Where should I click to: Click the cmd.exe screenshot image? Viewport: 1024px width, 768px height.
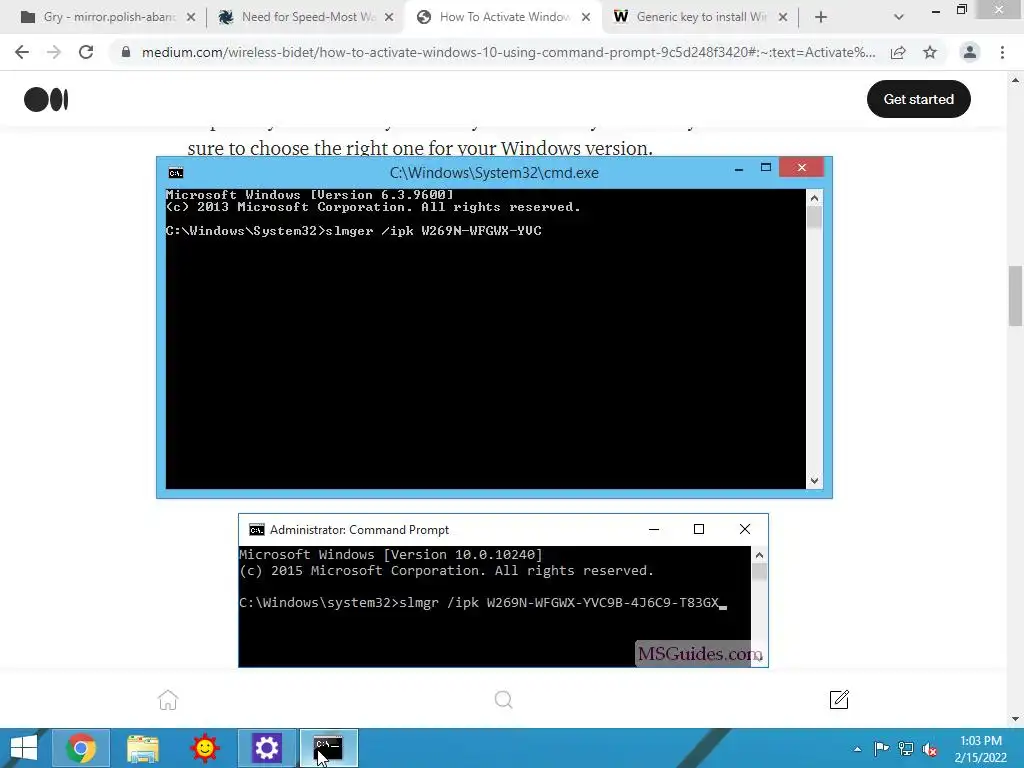[494, 327]
